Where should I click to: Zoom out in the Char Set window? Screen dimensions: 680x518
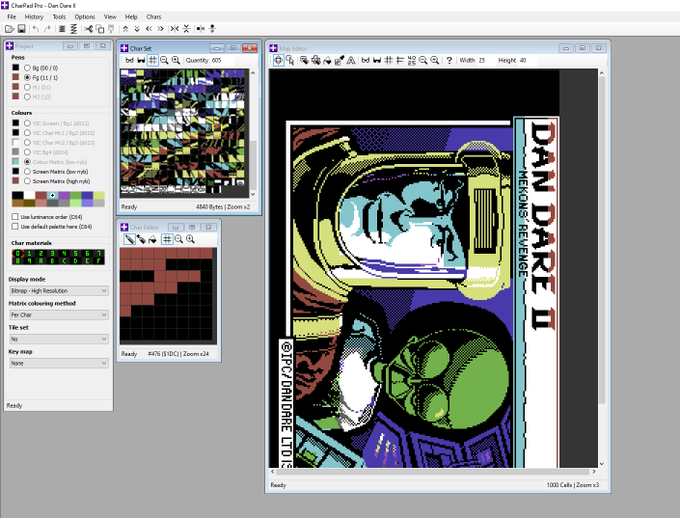[x=164, y=60]
